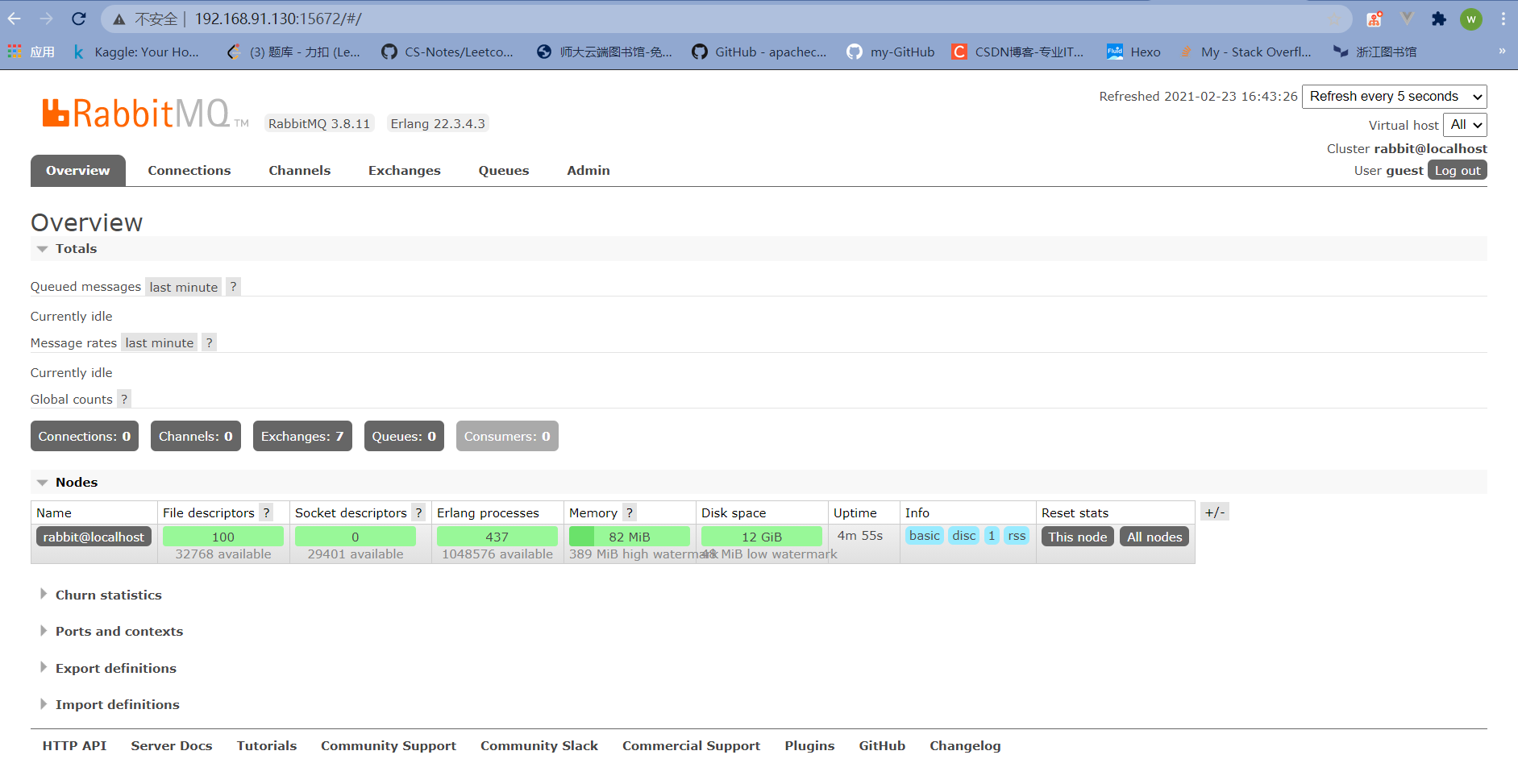Click the RabbitMQ logo
The height and width of the screenshot is (784, 1518).
click(145, 114)
